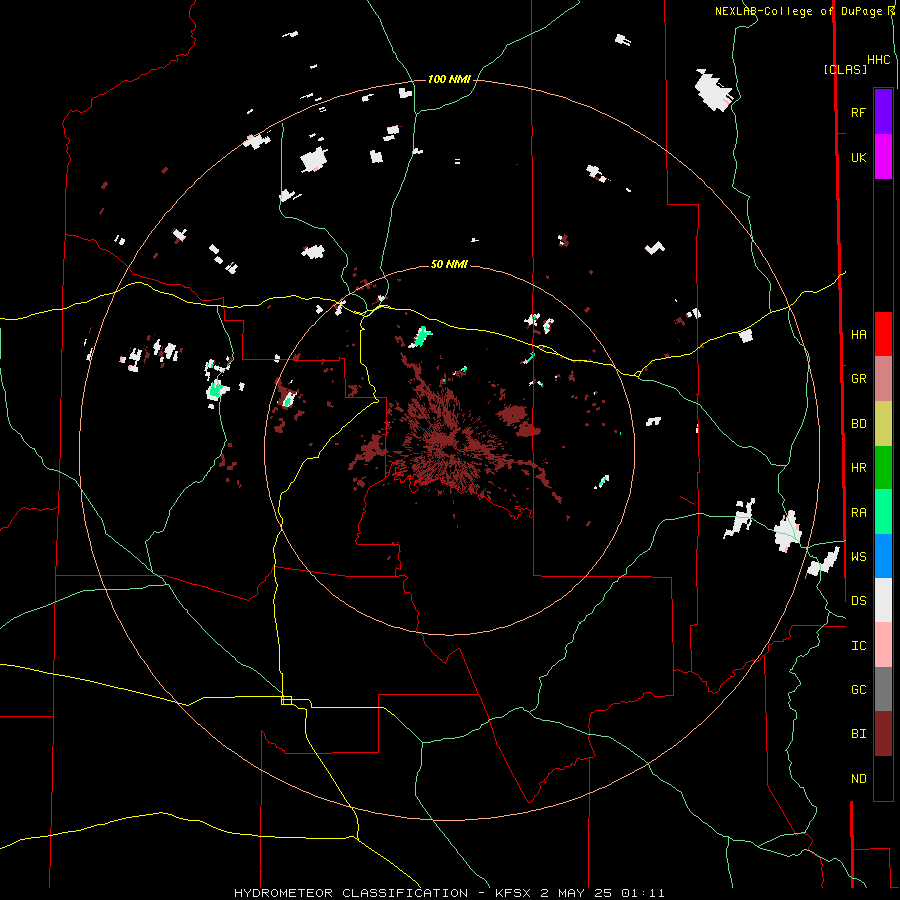Select the GR salmon legend swatch
The image size is (900, 900).
pos(883,379)
